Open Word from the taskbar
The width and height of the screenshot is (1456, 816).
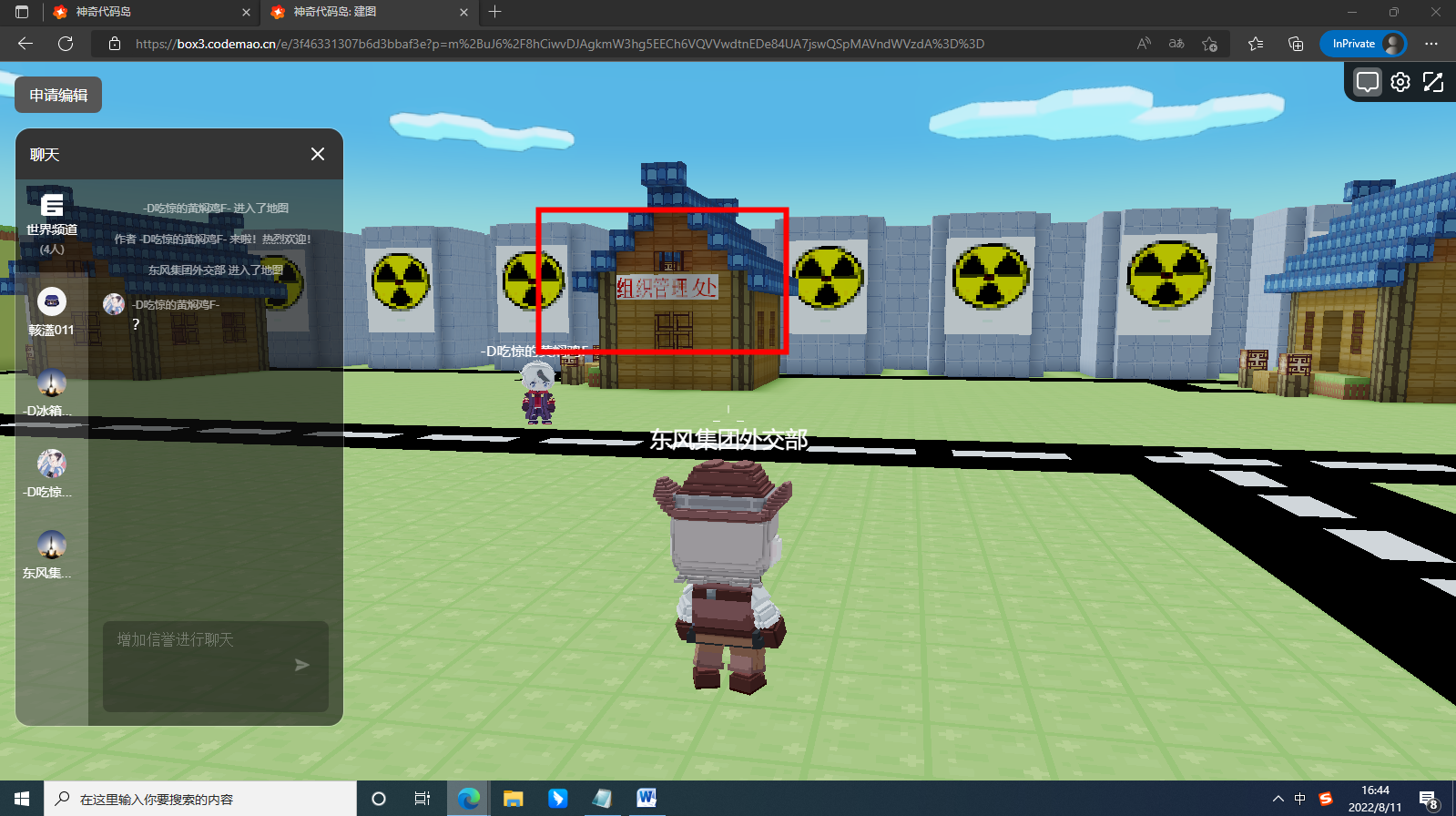(647, 799)
